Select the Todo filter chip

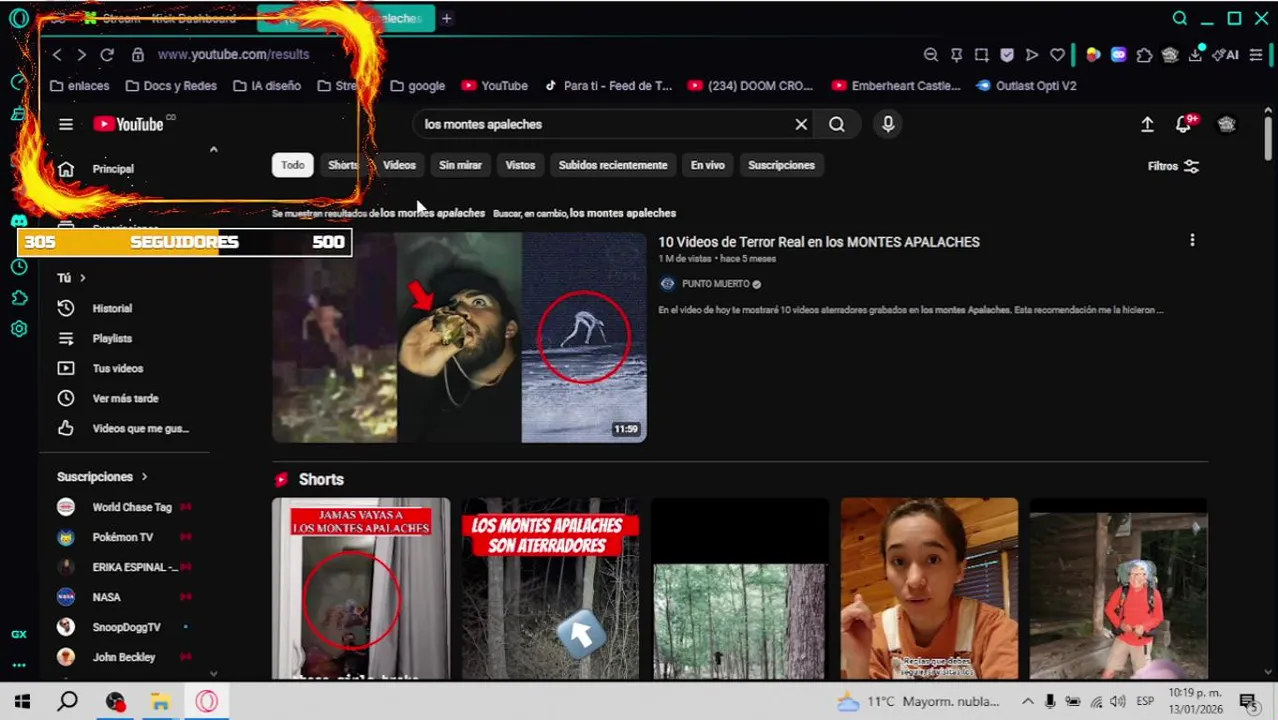[x=292, y=165]
